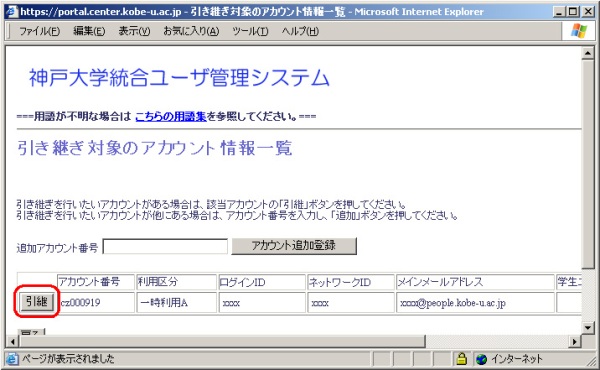Click the ネットワークID column header

[x=351, y=282]
